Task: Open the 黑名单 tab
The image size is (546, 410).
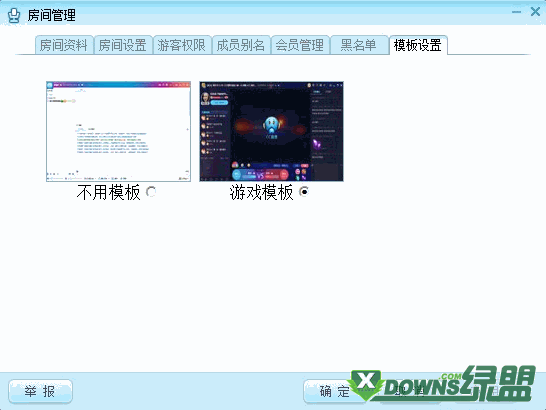Action: click(359, 45)
